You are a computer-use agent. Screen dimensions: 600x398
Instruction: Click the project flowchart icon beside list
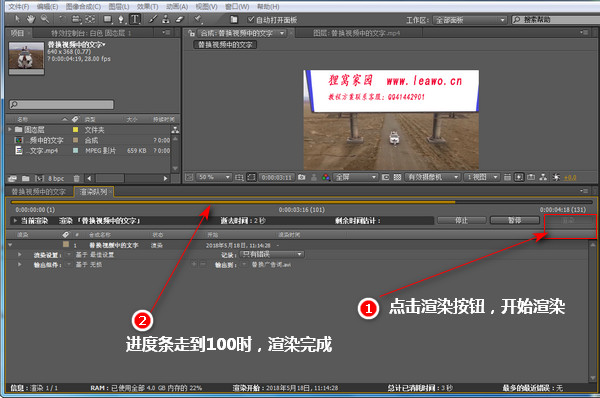click(175, 130)
